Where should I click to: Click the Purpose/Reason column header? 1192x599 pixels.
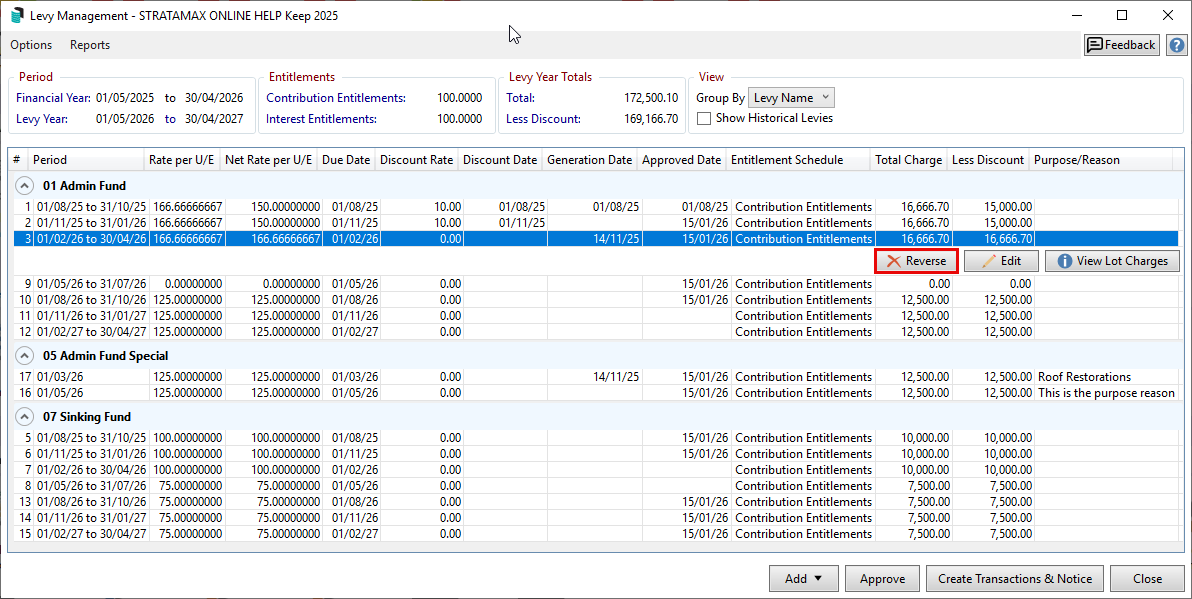[1101, 160]
